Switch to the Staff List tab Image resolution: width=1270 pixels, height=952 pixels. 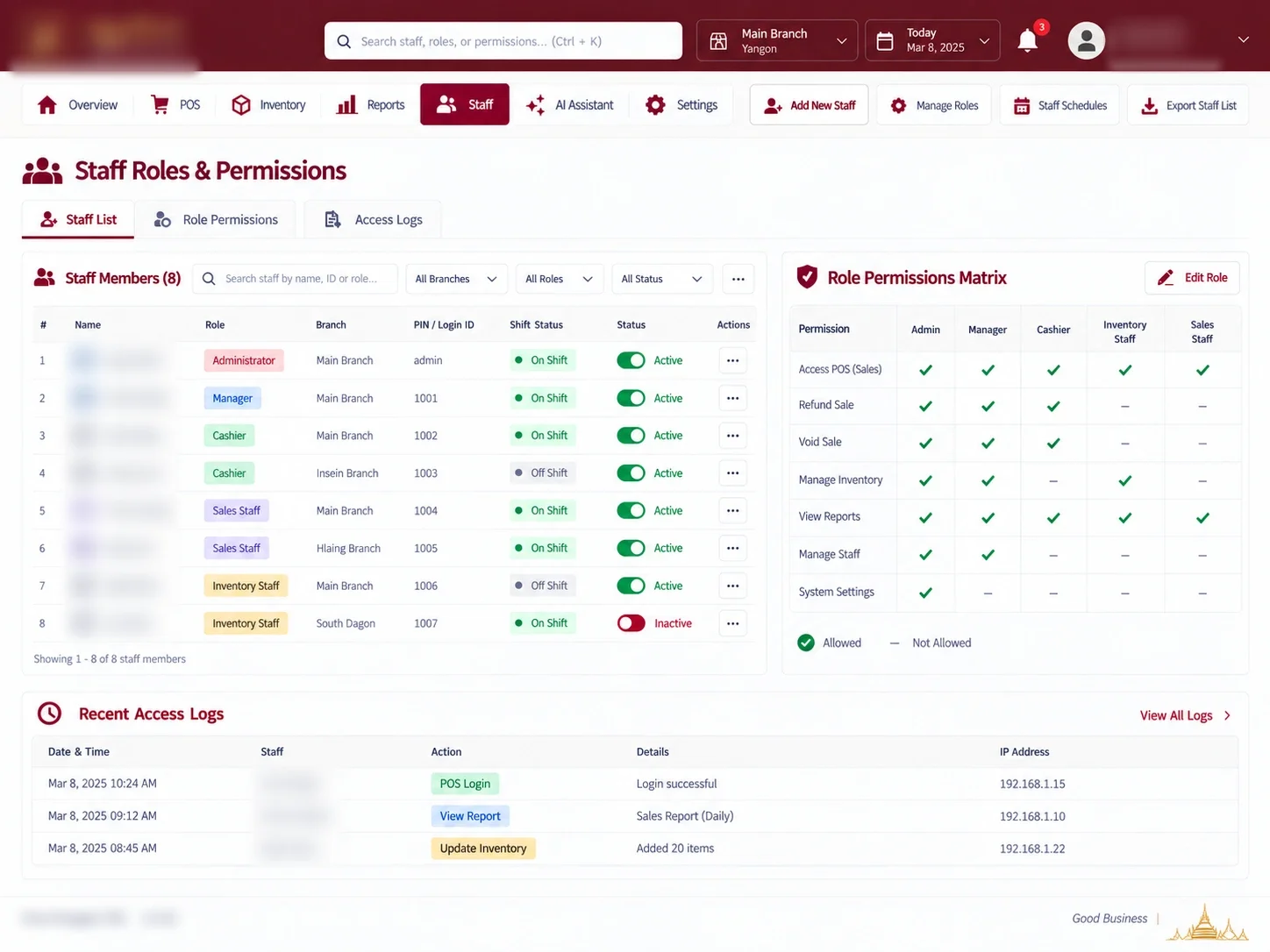click(x=78, y=219)
